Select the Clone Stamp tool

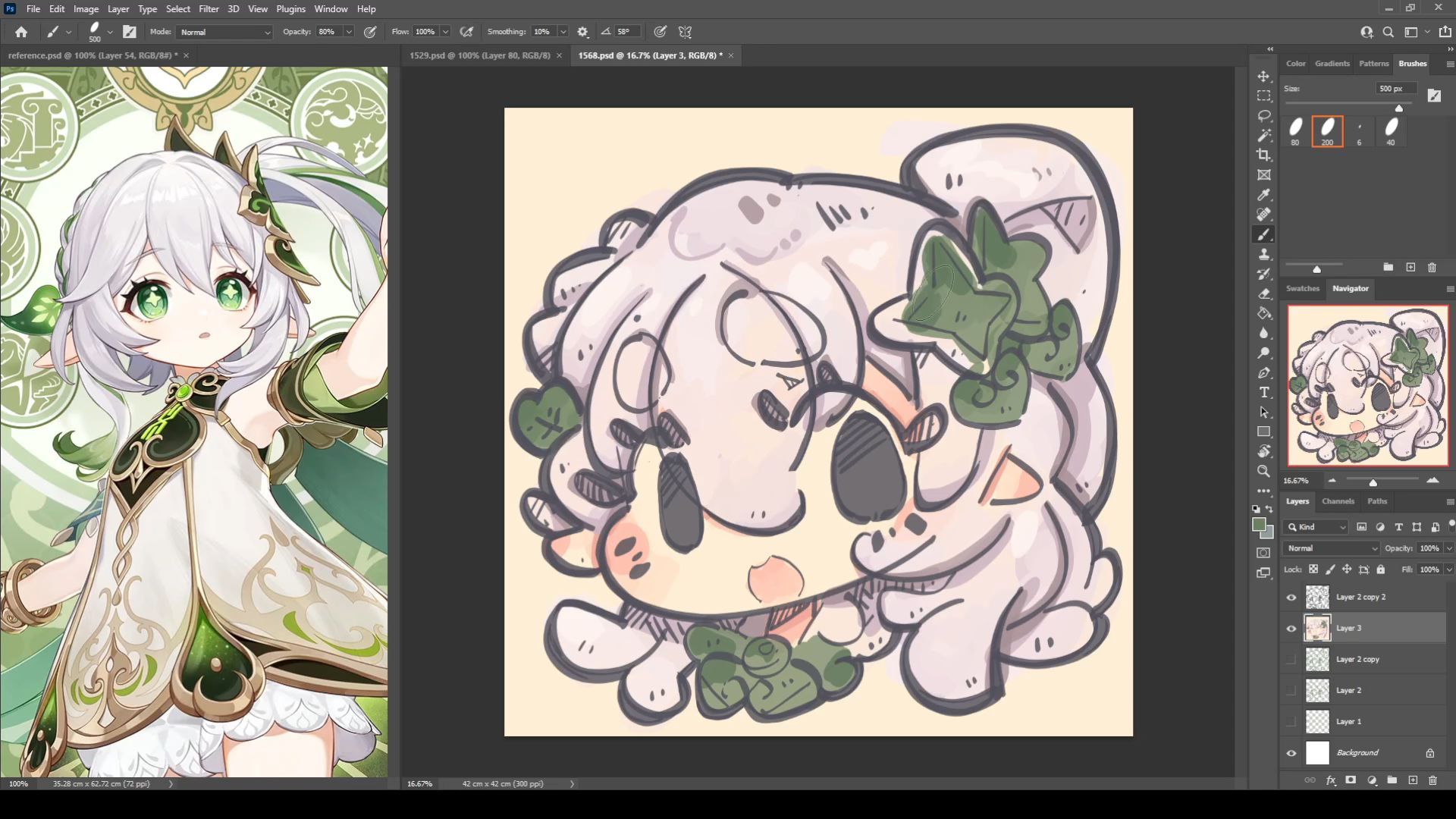click(x=1264, y=254)
